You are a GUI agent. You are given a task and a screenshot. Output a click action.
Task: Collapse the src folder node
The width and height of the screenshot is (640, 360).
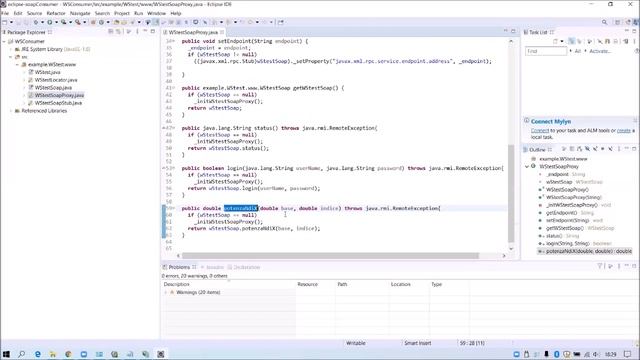tap(11, 57)
